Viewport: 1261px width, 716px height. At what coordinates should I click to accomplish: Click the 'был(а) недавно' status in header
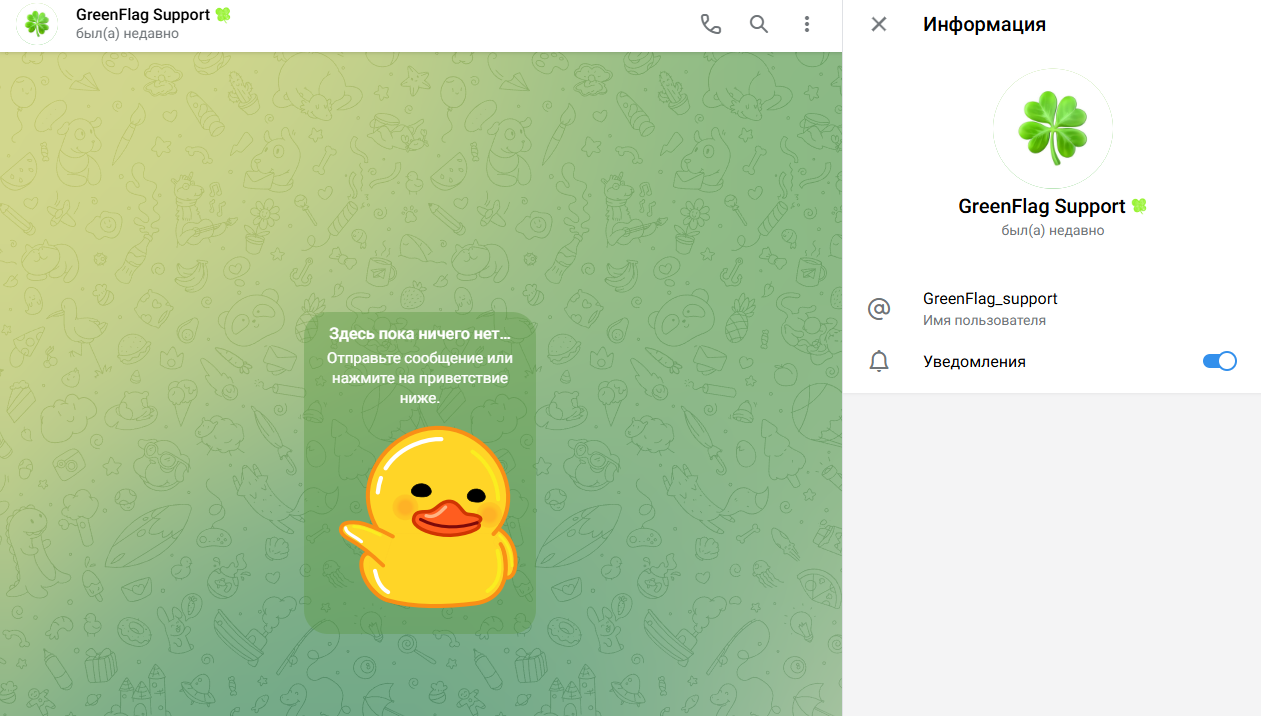[127, 34]
